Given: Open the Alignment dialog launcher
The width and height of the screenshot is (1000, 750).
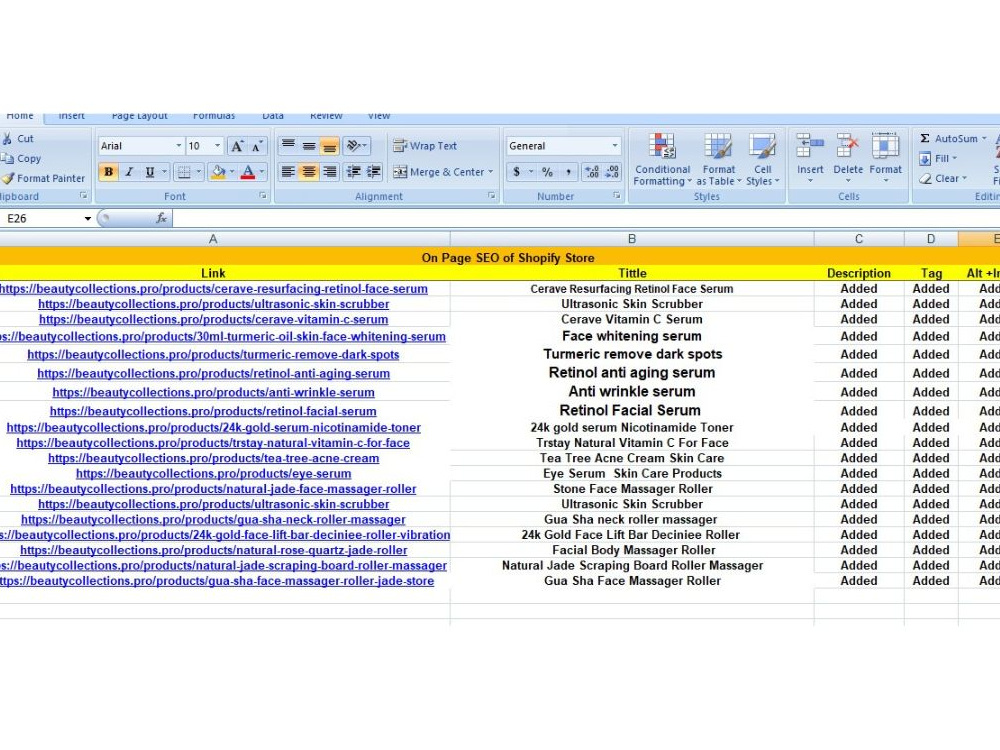Looking at the screenshot, I should pos(491,196).
